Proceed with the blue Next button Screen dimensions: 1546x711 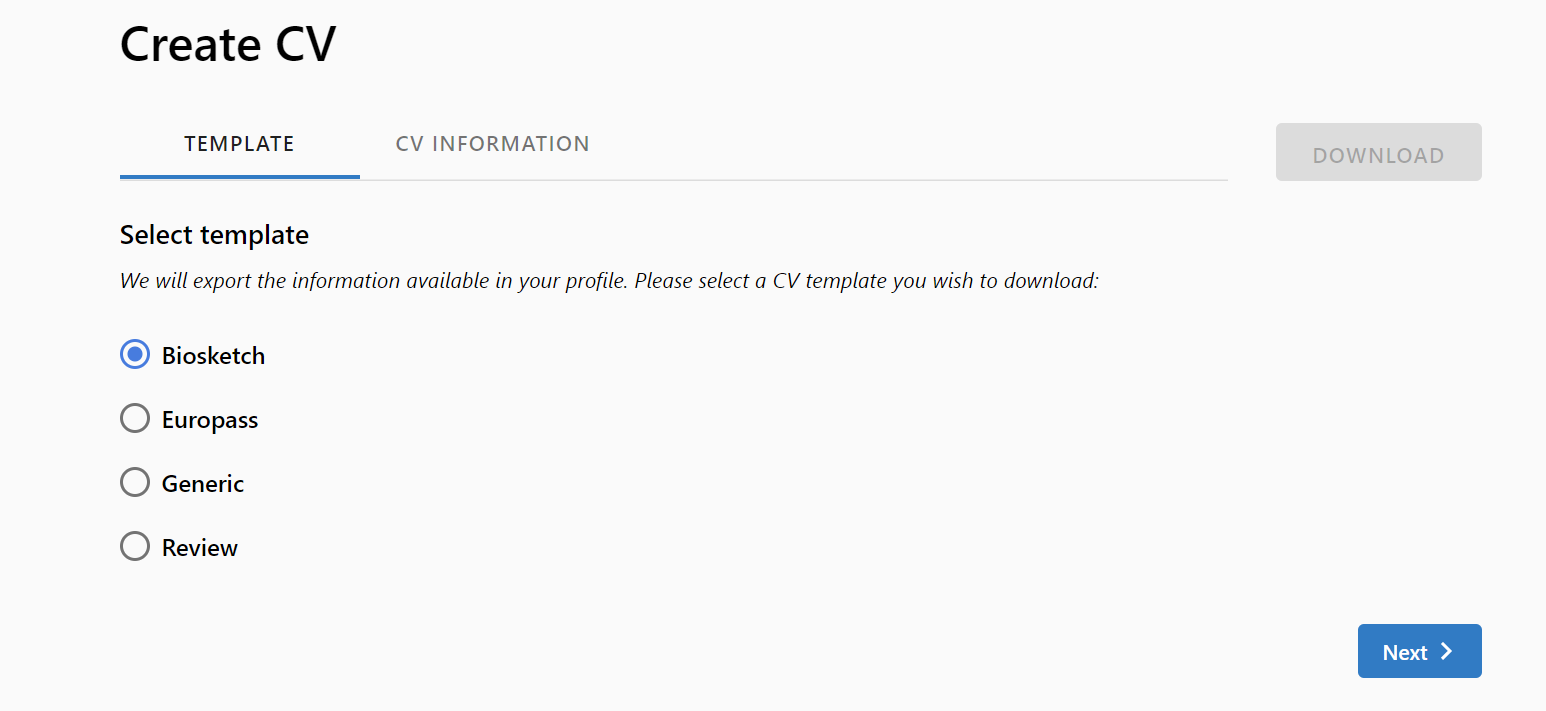point(1420,652)
